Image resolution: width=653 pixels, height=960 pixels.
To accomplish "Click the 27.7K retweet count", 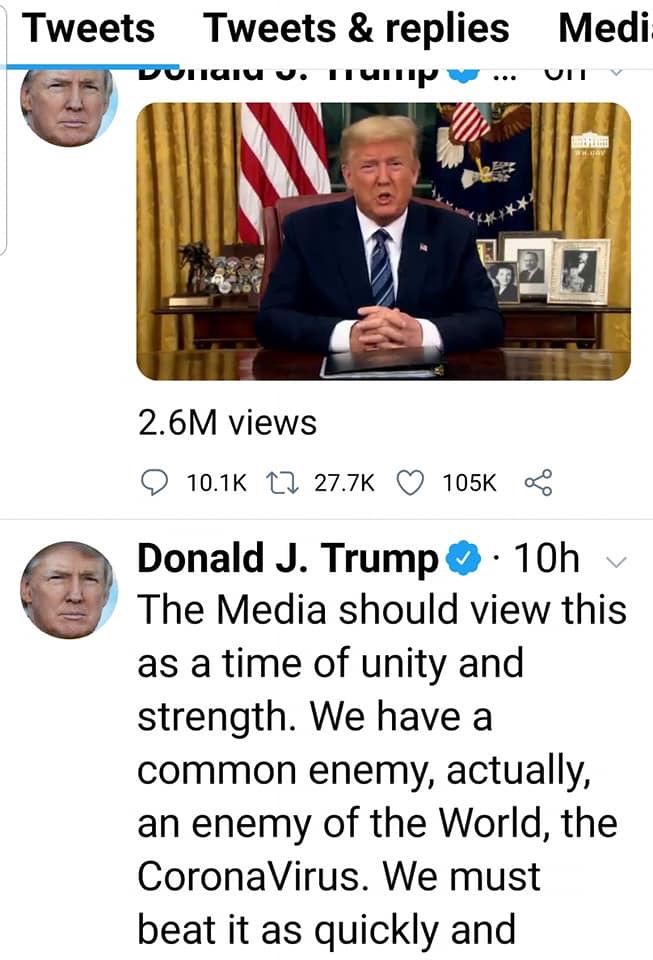I will (344, 482).
